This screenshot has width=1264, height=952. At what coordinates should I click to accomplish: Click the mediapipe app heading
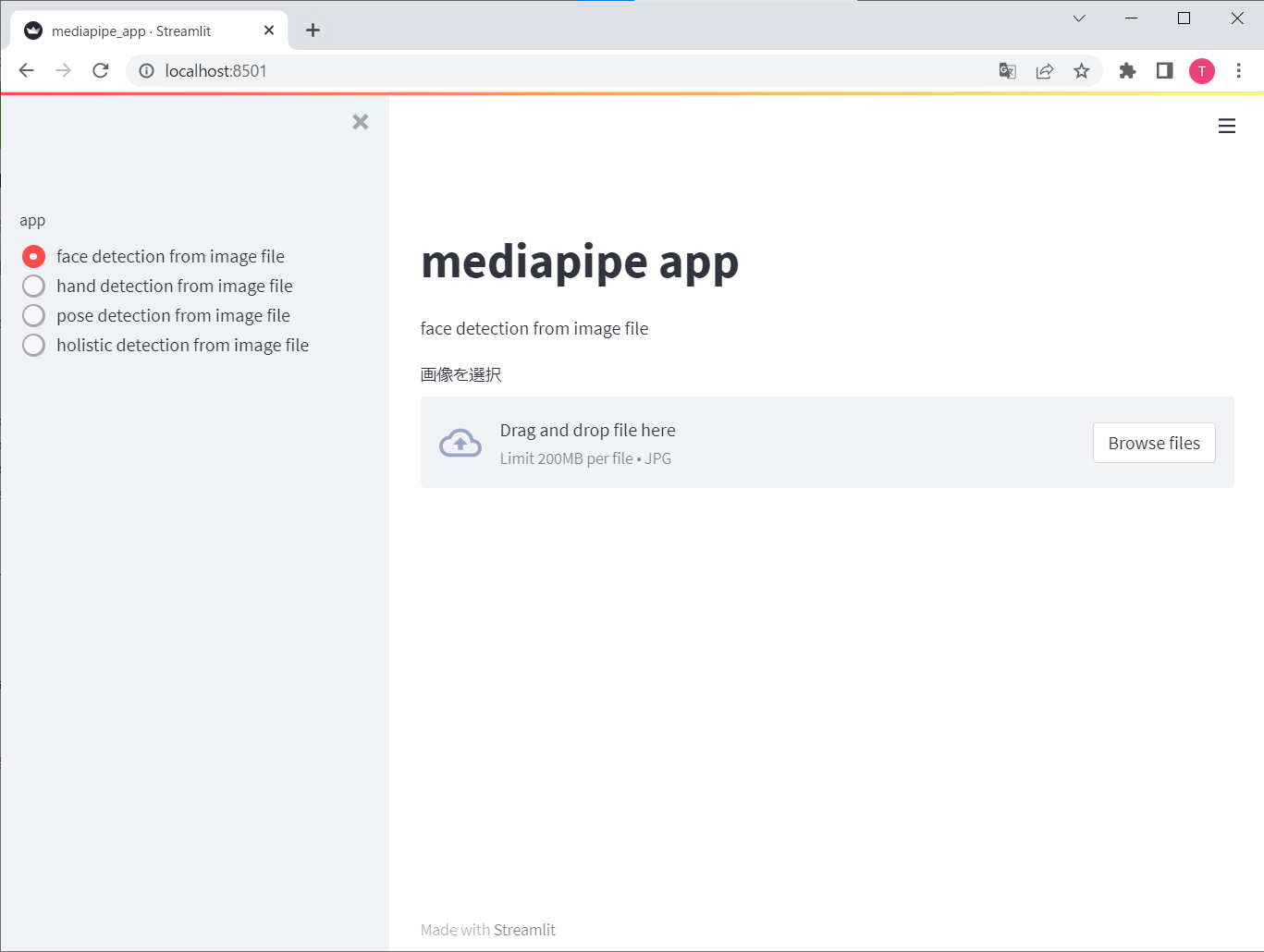580,262
